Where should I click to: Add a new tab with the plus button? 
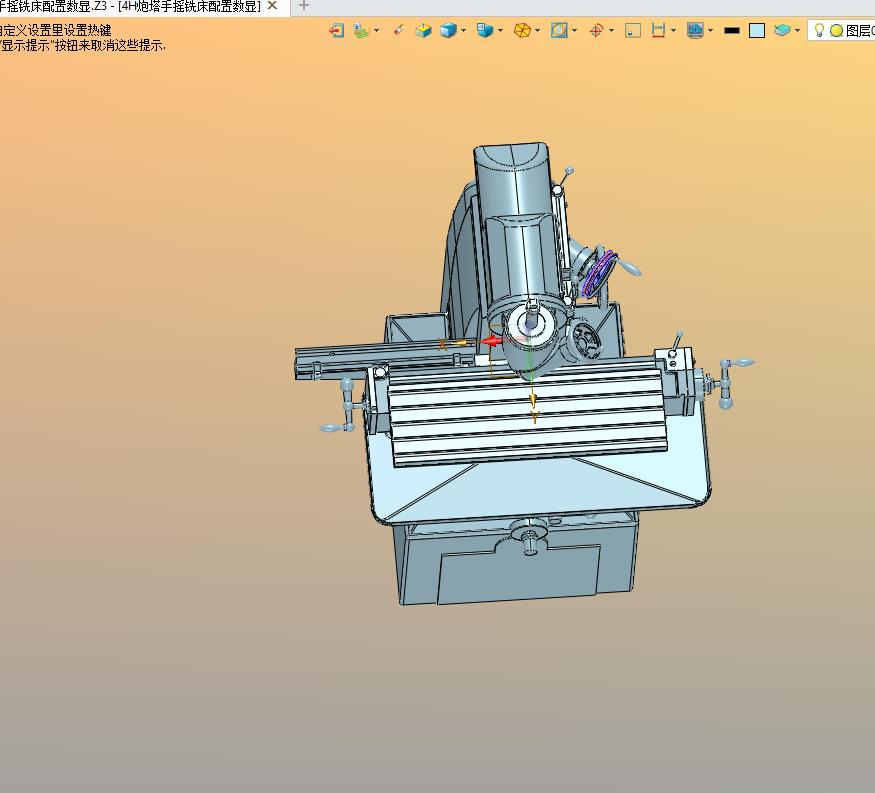click(304, 6)
